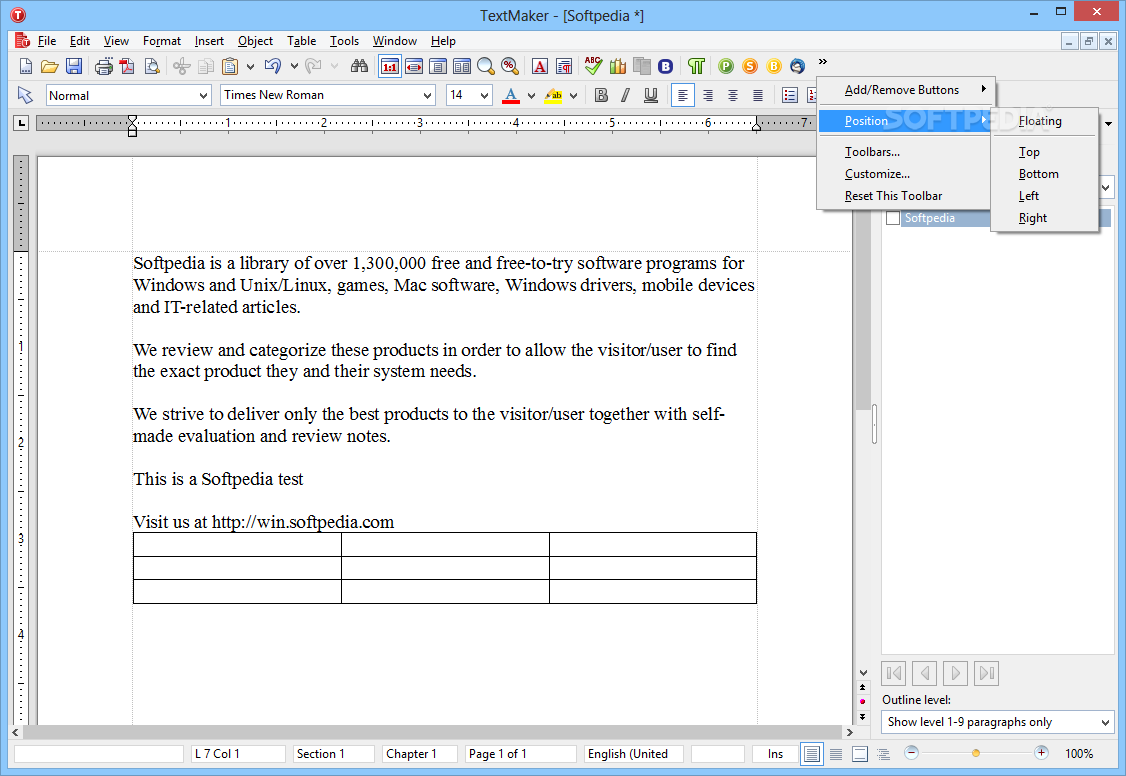Screen dimensions: 1126x776
Task: Check the Softpedia checkbox in sidebar
Action: tap(893, 218)
